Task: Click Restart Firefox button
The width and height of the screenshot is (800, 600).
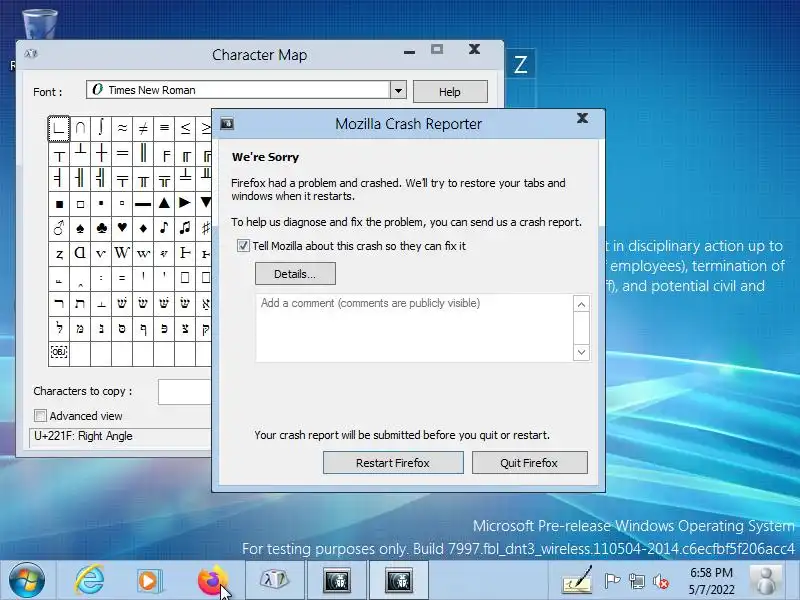Action: click(x=393, y=463)
